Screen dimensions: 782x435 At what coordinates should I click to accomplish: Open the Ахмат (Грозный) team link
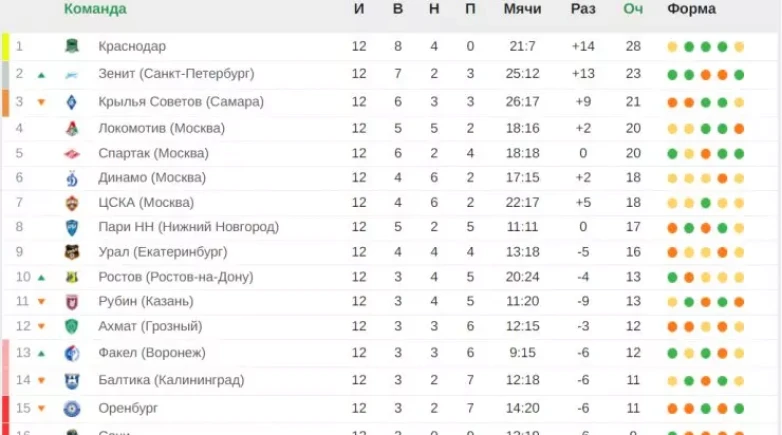coord(150,327)
